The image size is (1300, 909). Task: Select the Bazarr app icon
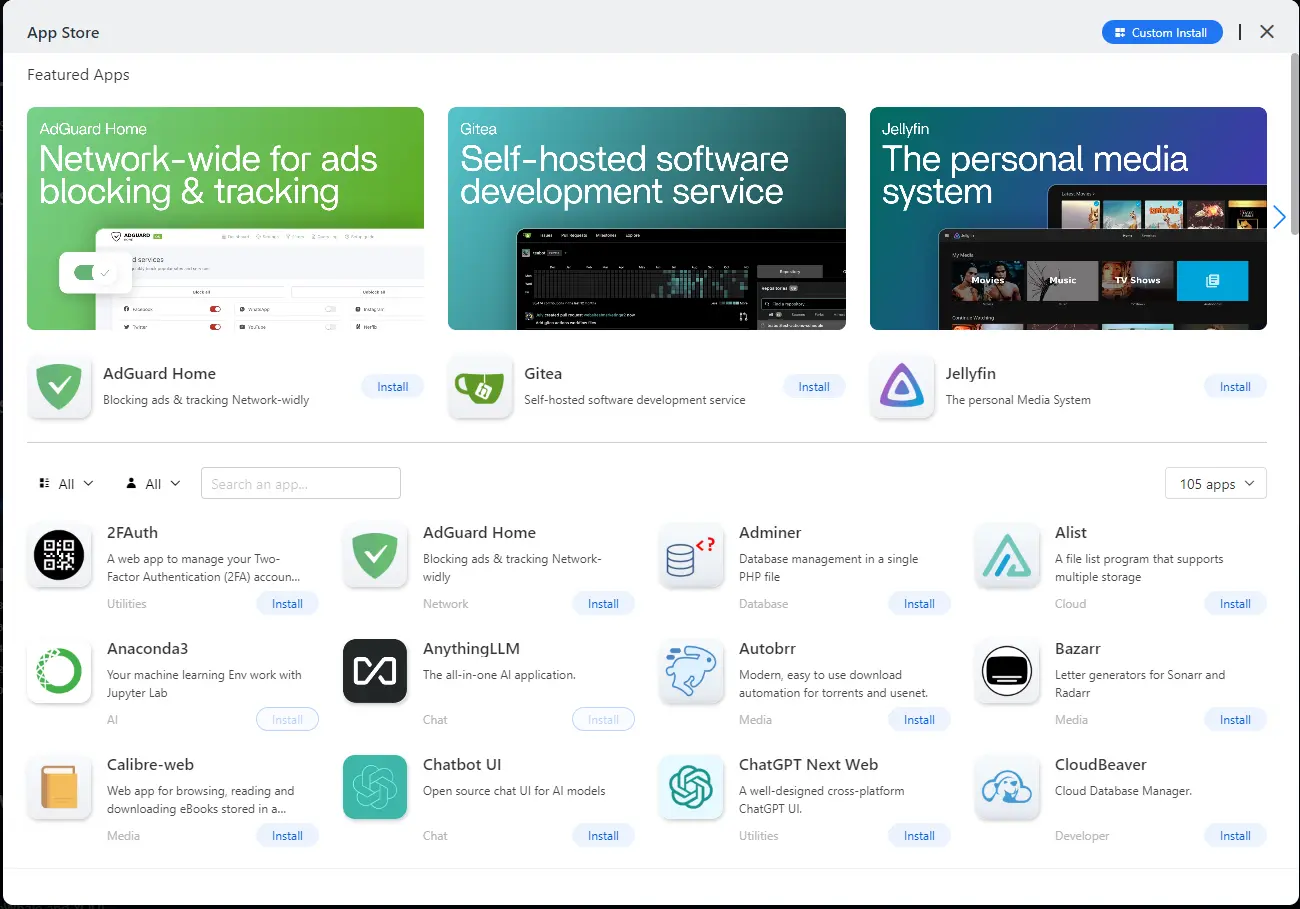(x=1007, y=671)
